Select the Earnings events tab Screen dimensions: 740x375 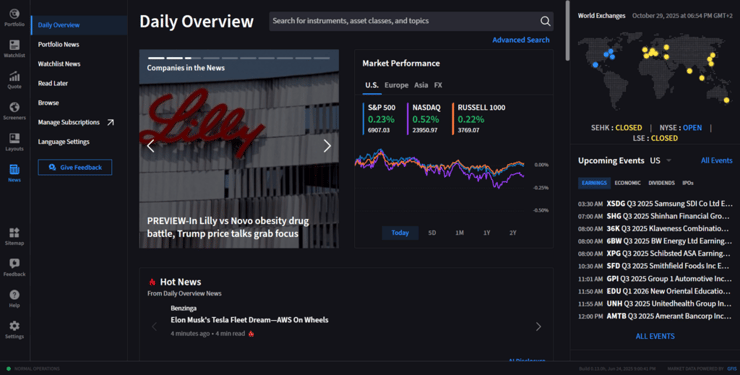(594, 183)
